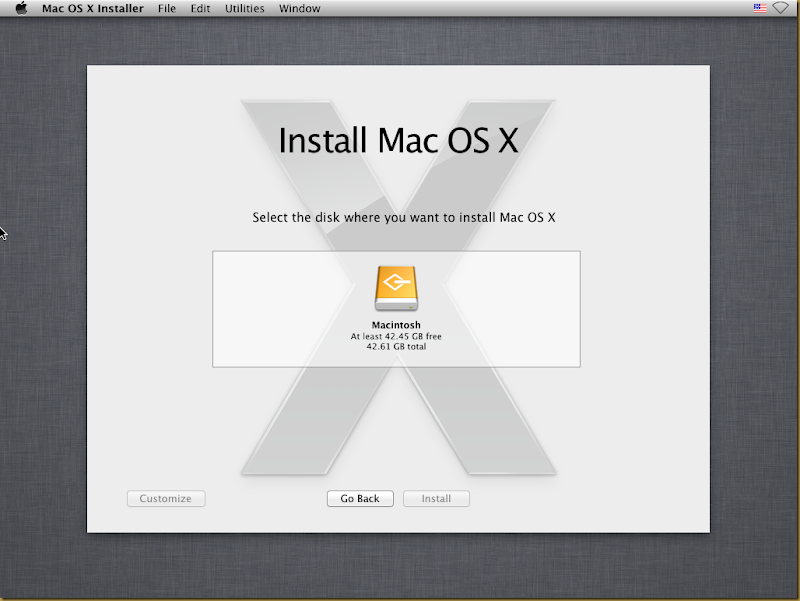Click the Customize button
800x601 pixels.
tap(166, 498)
